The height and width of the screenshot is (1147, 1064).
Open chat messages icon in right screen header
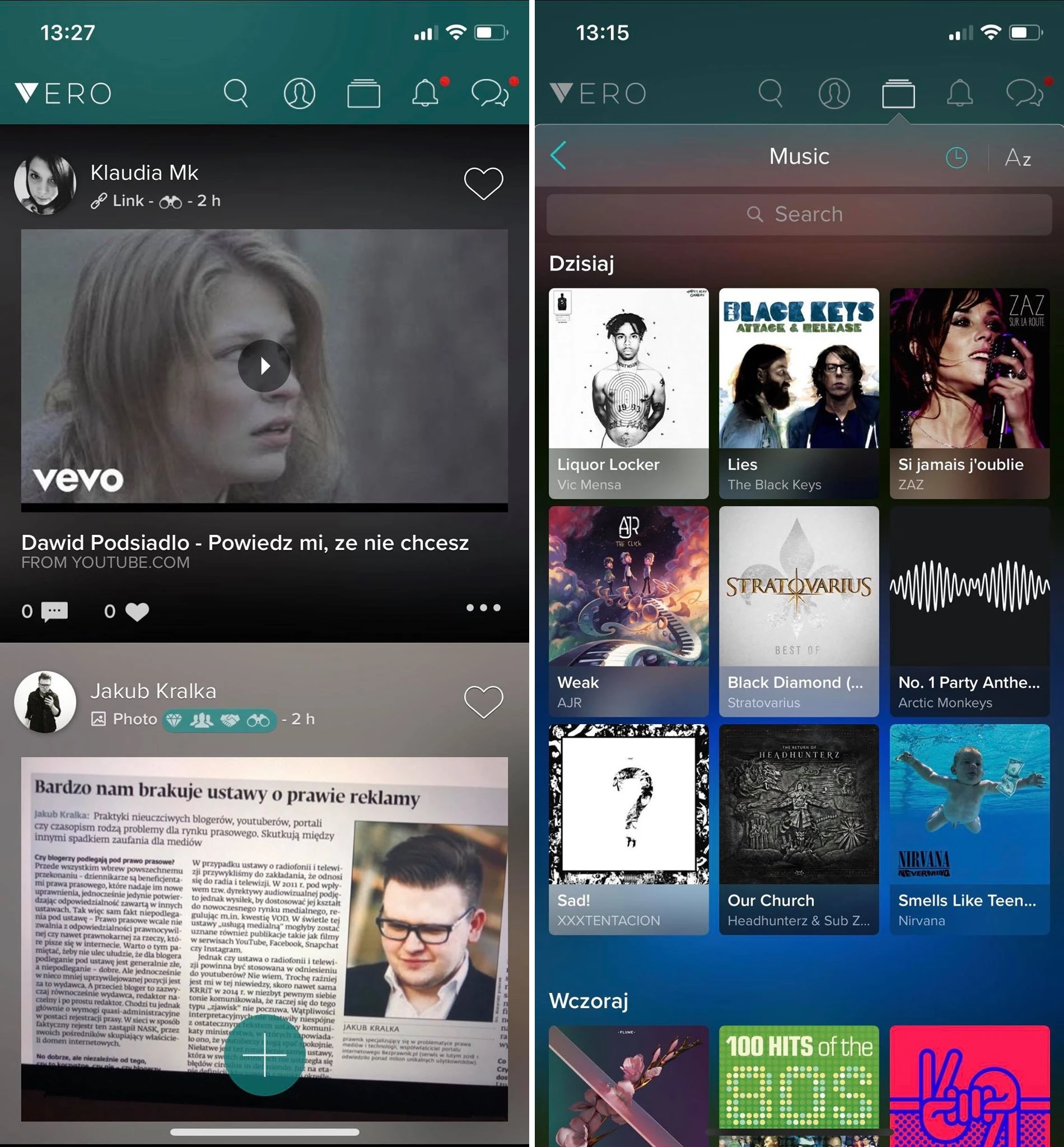tap(1024, 94)
